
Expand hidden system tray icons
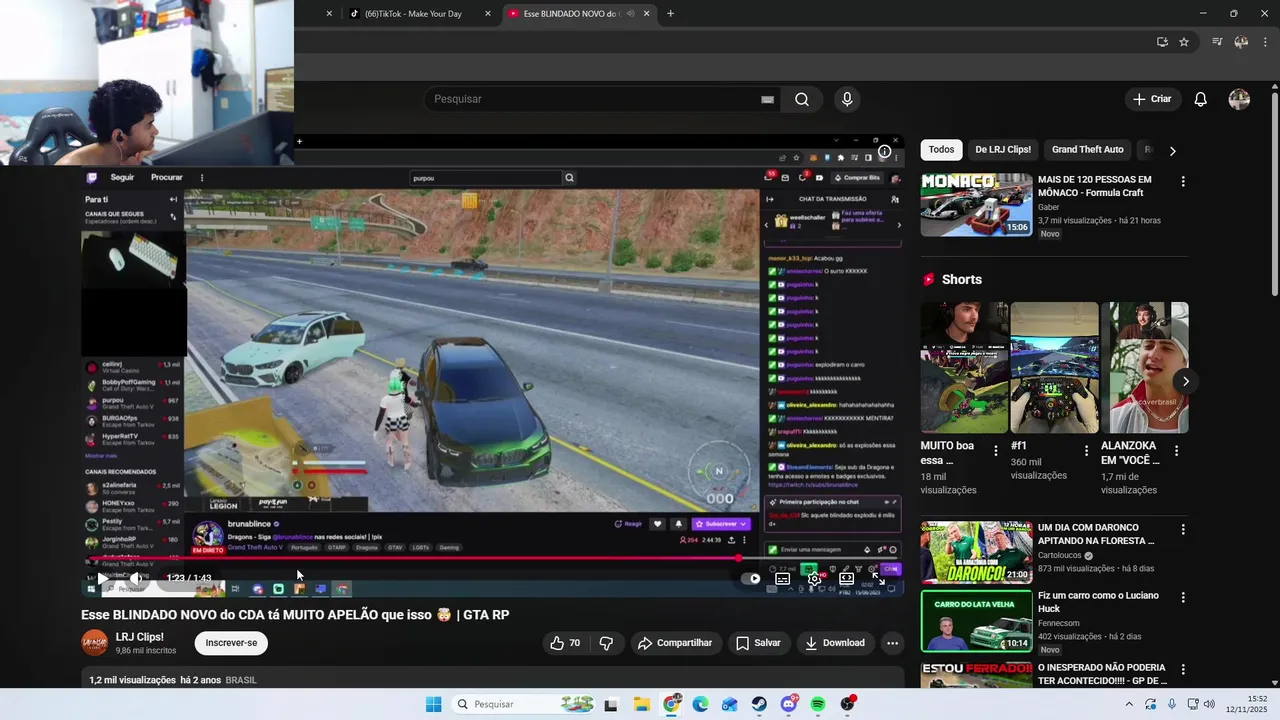1129,704
